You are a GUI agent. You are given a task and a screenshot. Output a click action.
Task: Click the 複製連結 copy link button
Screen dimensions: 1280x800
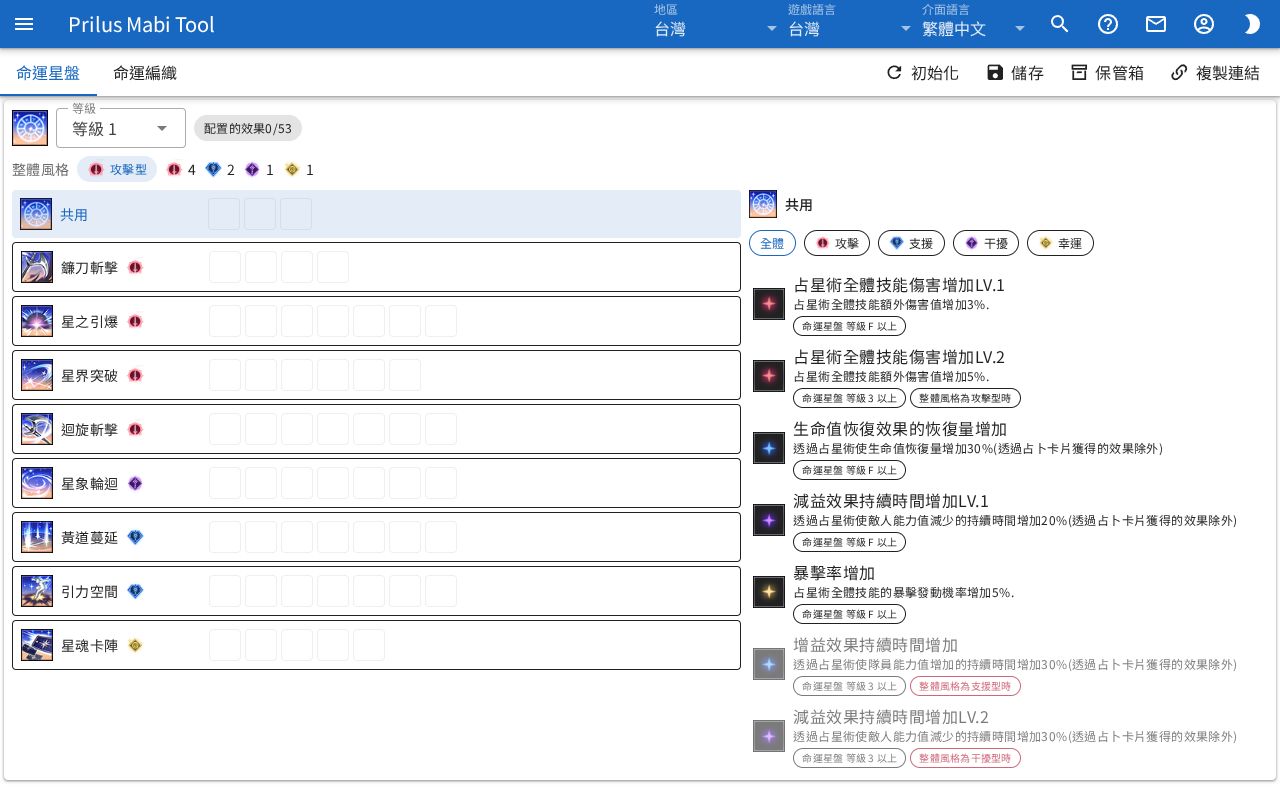1215,73
